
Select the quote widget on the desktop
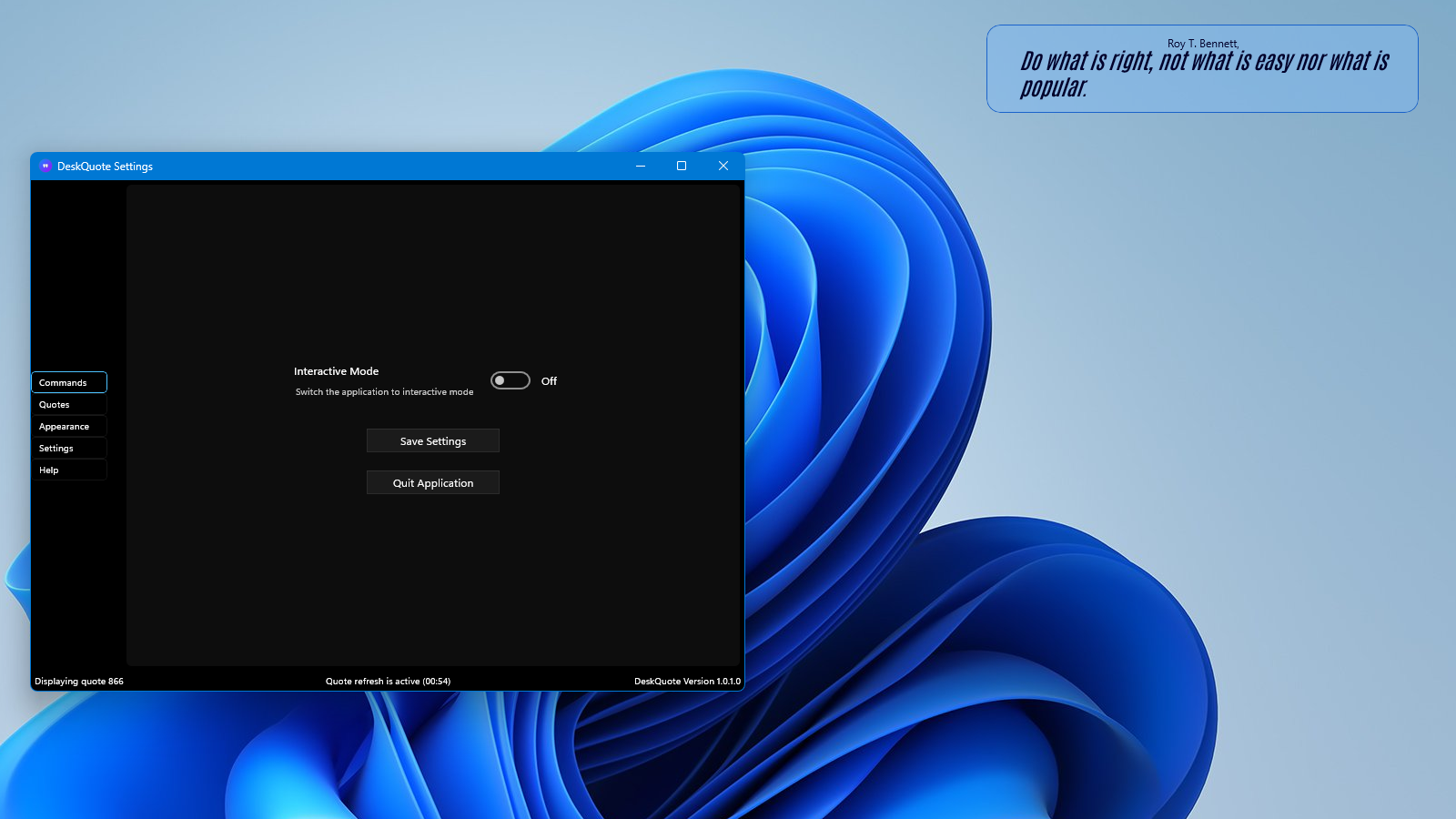(1201, 68)
